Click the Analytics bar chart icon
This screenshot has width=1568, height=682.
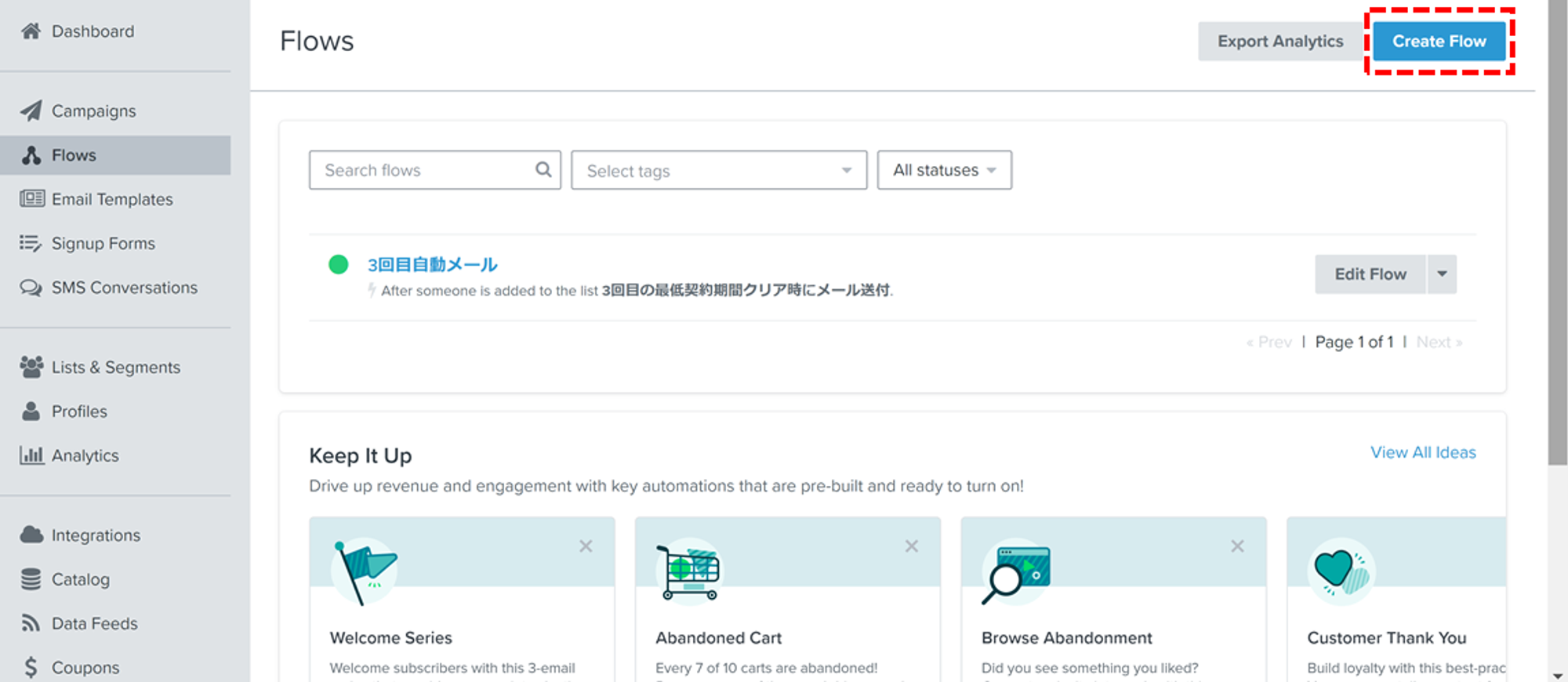tap(31, 455)
